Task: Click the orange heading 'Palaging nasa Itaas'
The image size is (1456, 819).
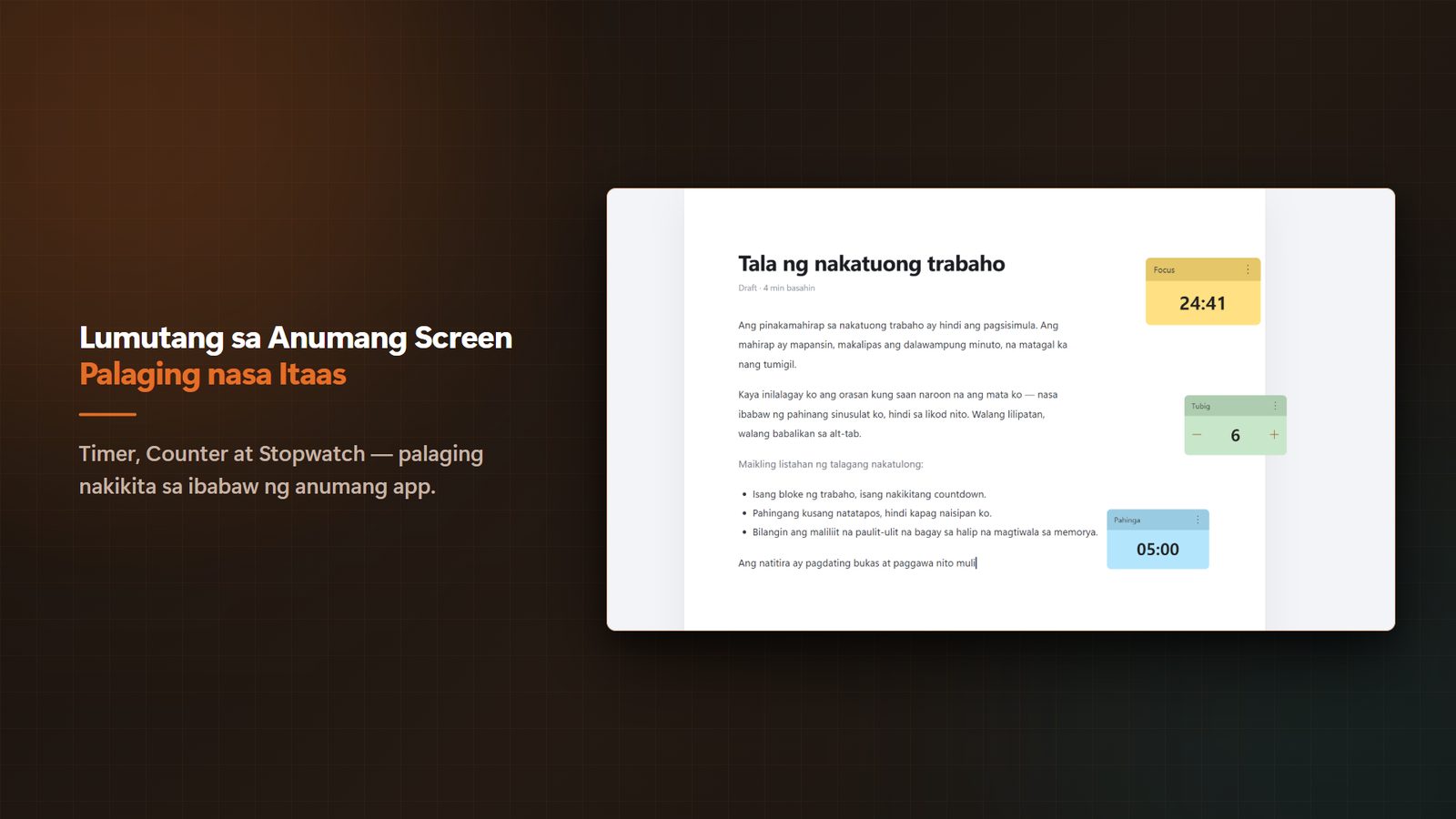Action: (213, 374)
